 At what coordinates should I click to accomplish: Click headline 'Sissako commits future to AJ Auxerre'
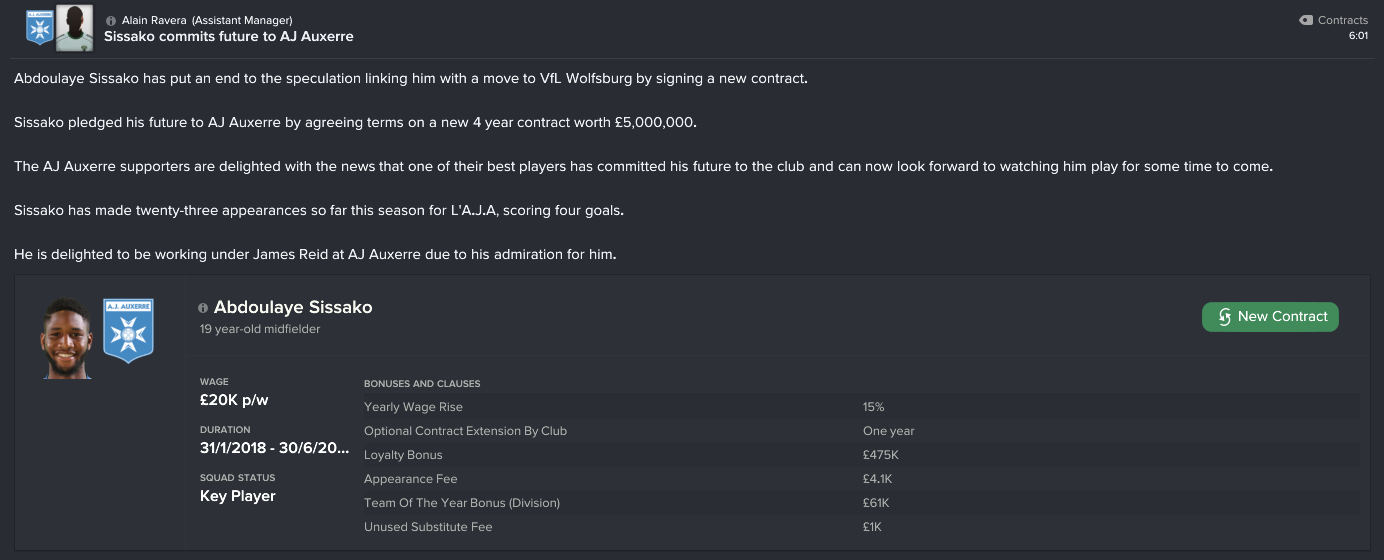(x=229, y=36)
